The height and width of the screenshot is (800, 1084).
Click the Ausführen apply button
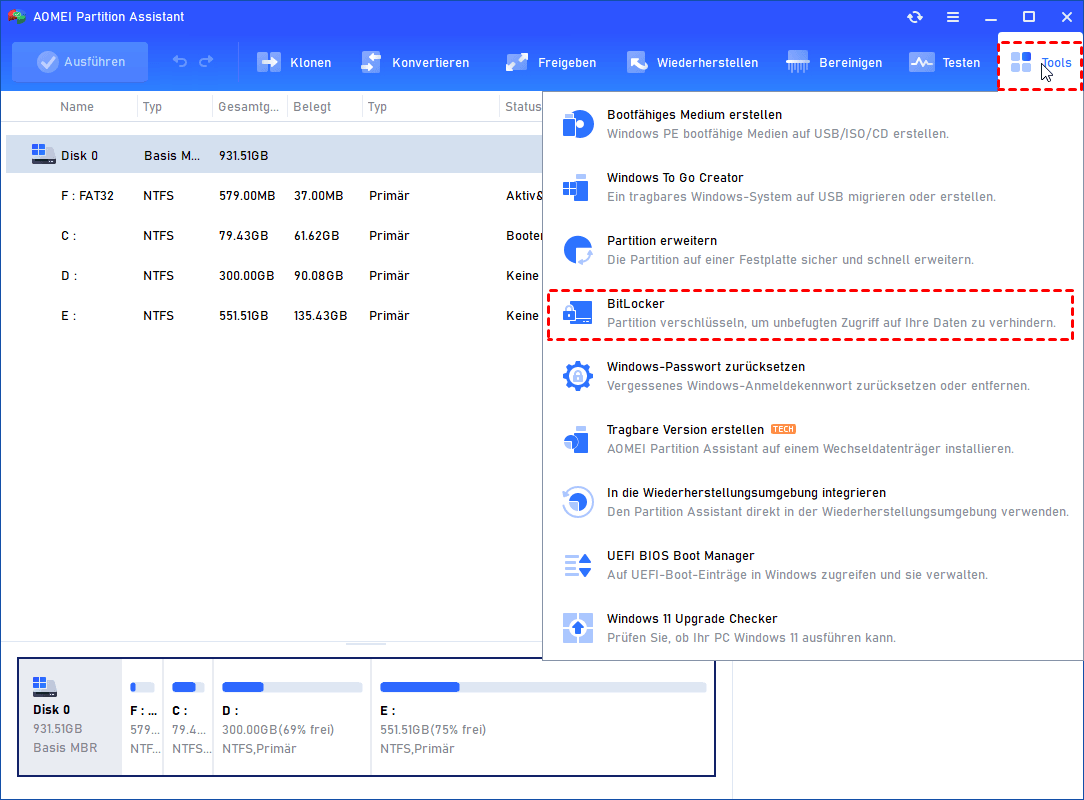[80, 62]
